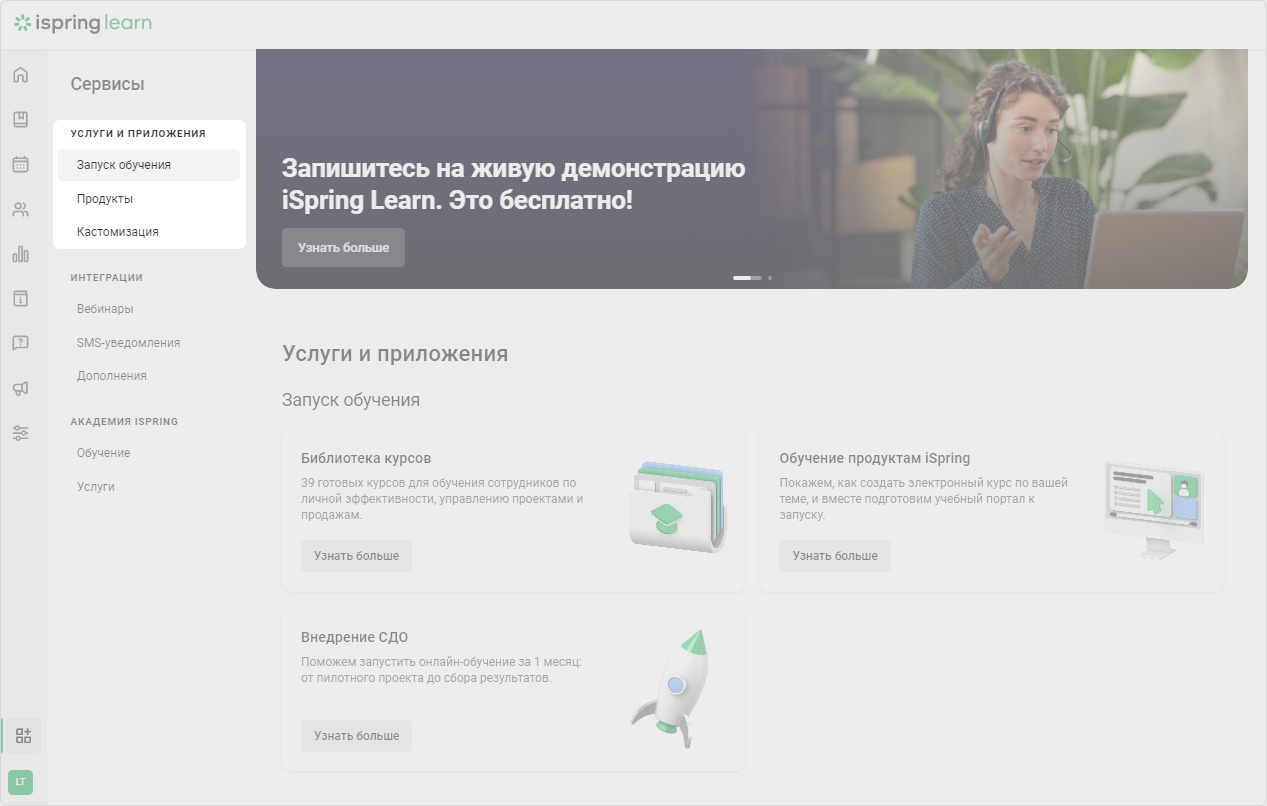
Task: Open the courses book icon in sidebar
Action: point(21,120)
